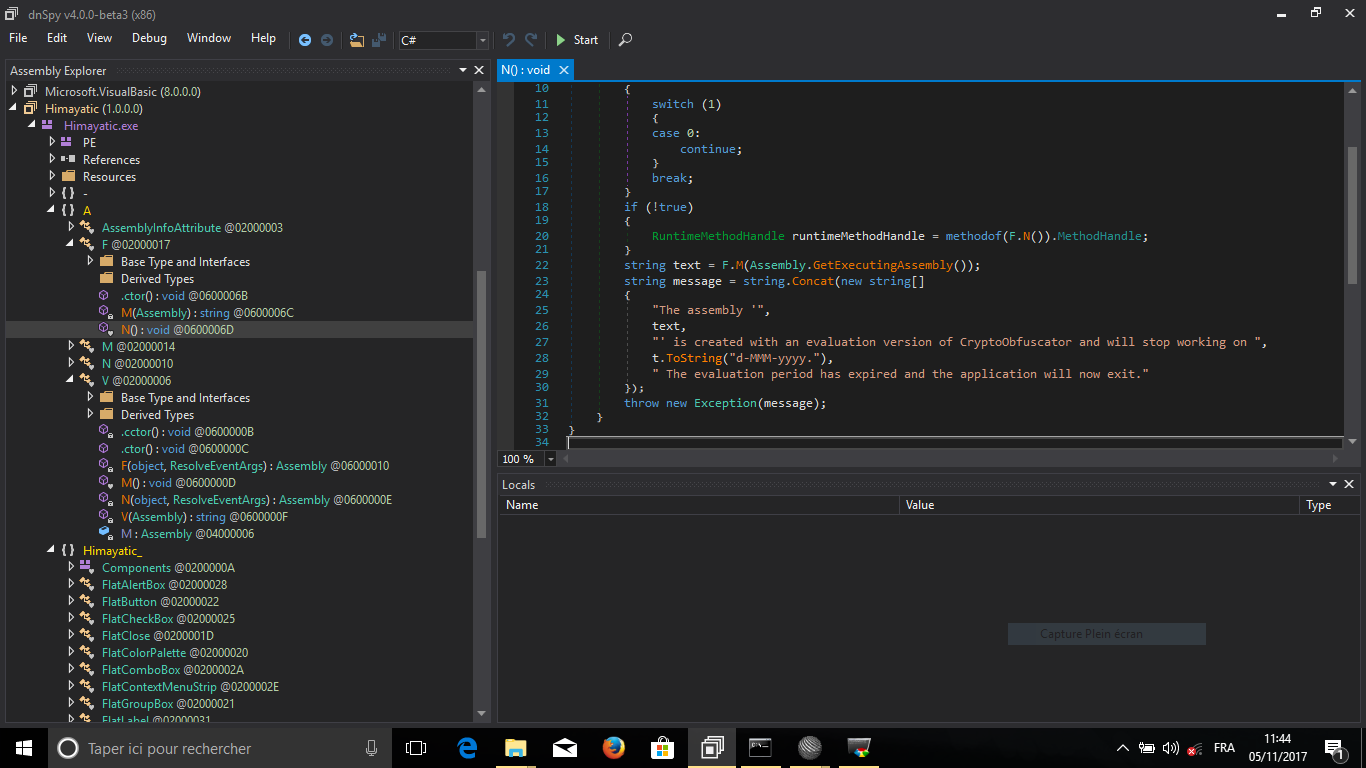The height and width of the screenshot is (768, 1366).
Task: Select the FlatComboBox @0200002A class
Action: pyautogui.click(x=173, y=670)
